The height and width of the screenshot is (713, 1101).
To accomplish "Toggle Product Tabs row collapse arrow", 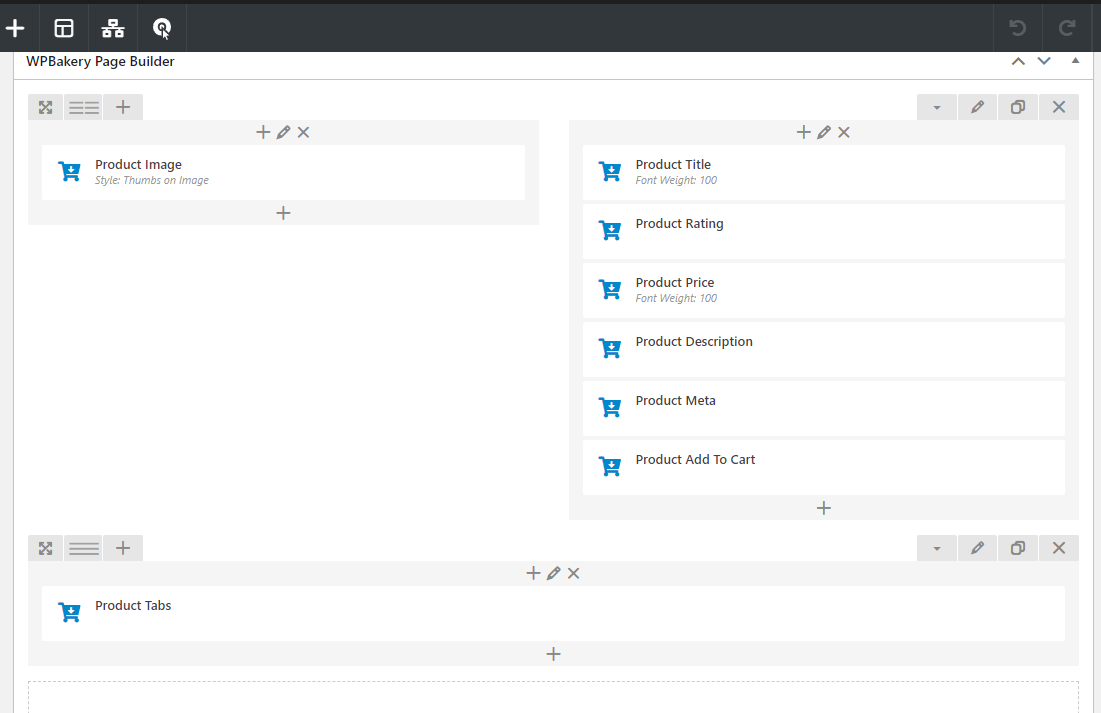I will (x=937, y=549).
